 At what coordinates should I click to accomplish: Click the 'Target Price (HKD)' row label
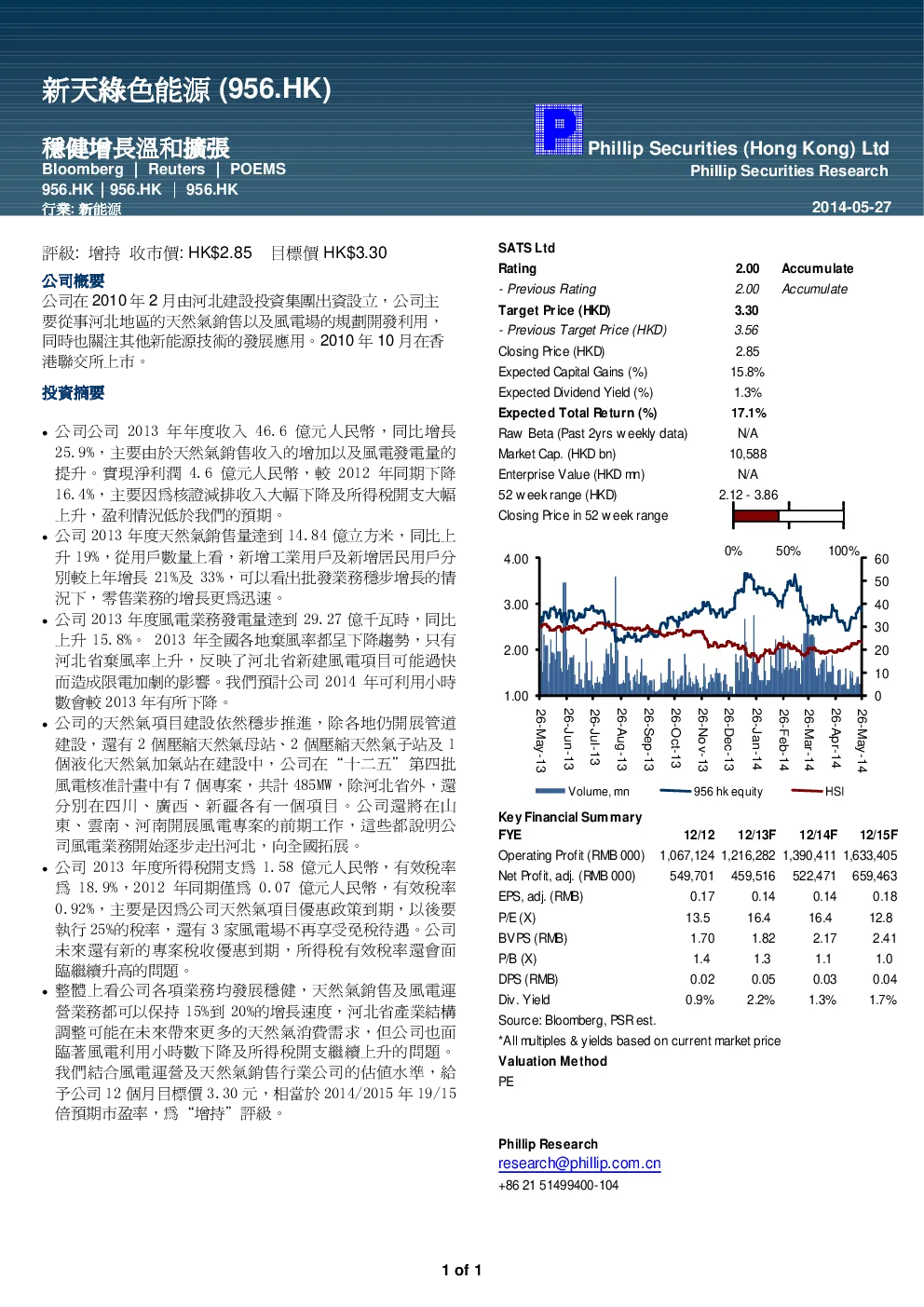554,310
